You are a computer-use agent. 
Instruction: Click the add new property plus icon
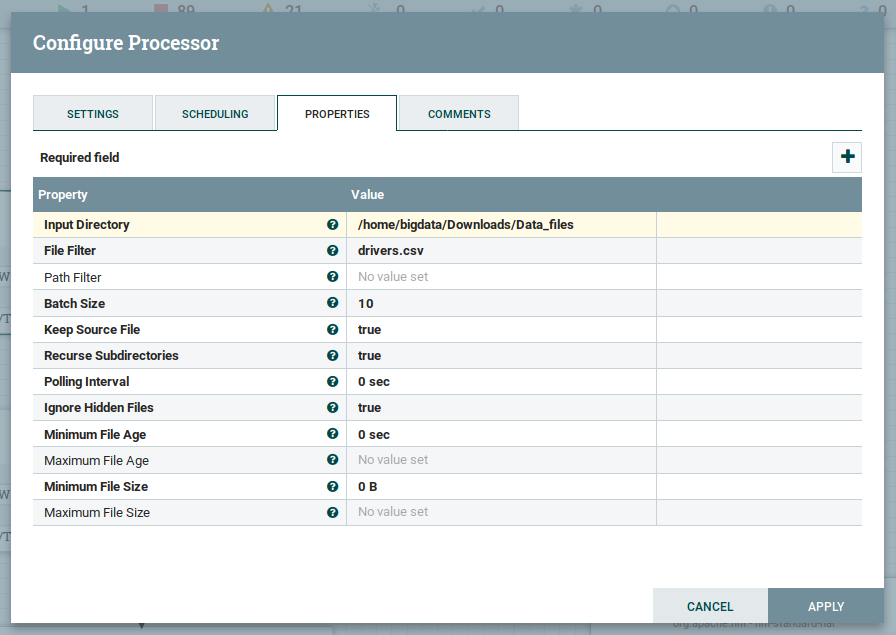click(847, 157)
